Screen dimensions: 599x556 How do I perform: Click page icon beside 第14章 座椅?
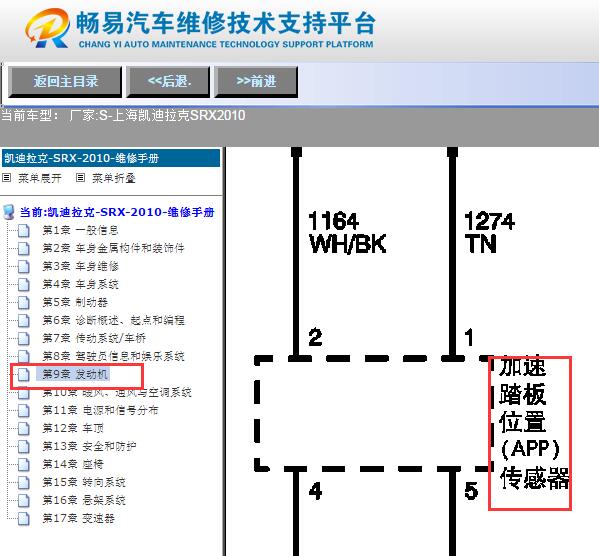click(24, 464)
